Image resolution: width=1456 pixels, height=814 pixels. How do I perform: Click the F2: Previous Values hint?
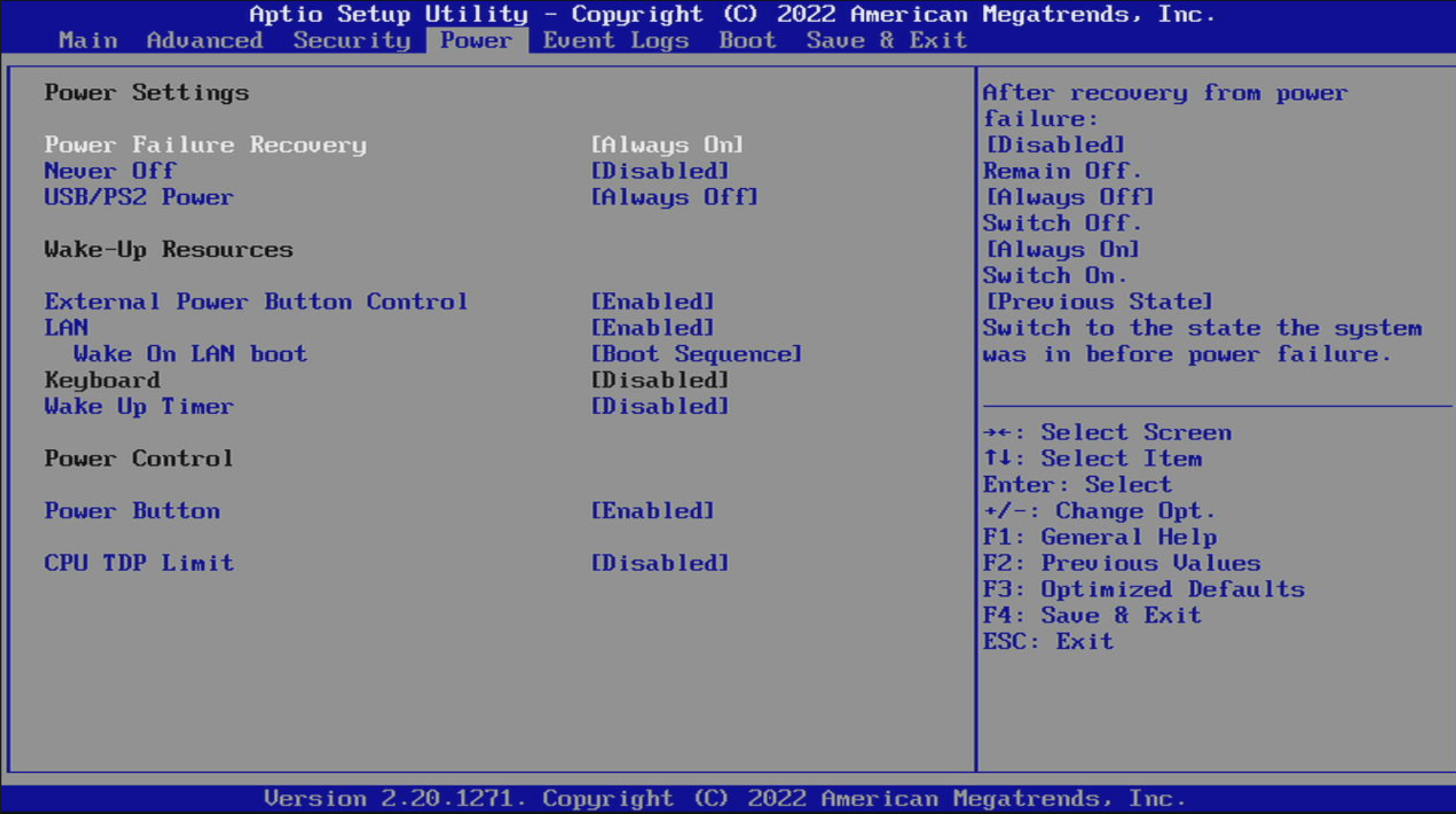(1122, 563)
